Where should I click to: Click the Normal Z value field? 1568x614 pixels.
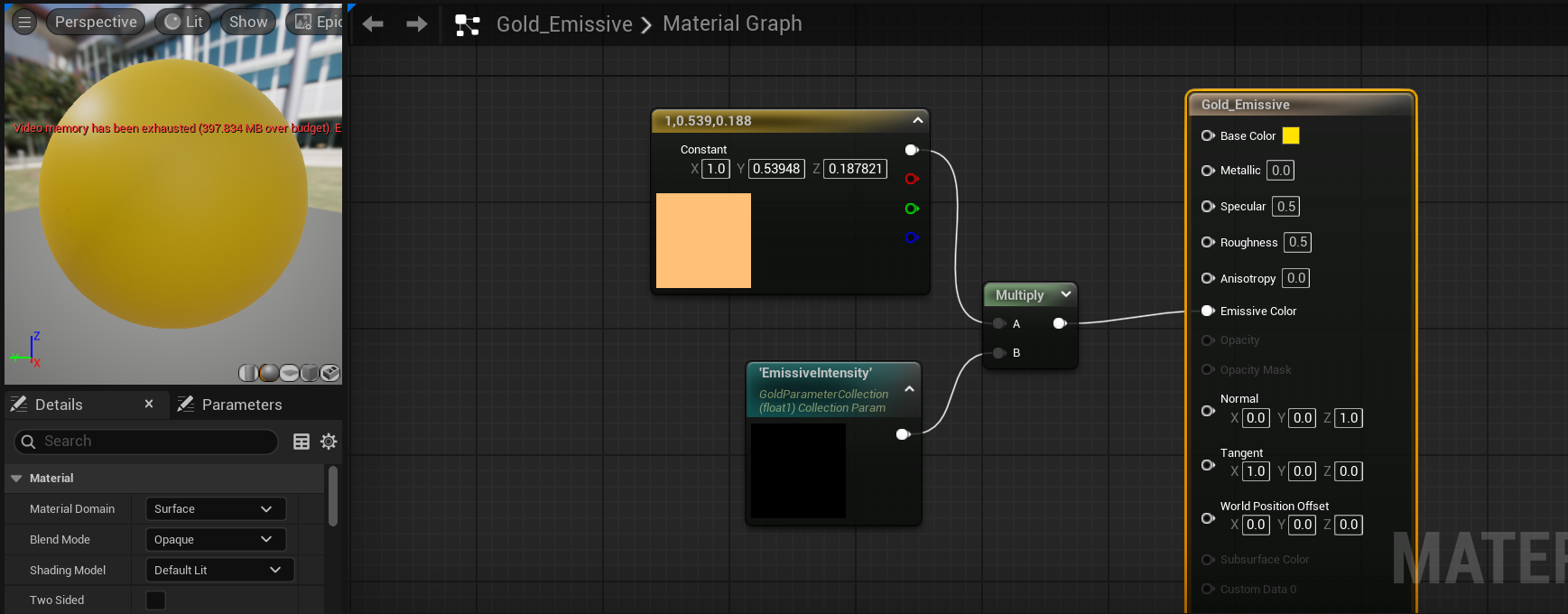pos(1349,418)
